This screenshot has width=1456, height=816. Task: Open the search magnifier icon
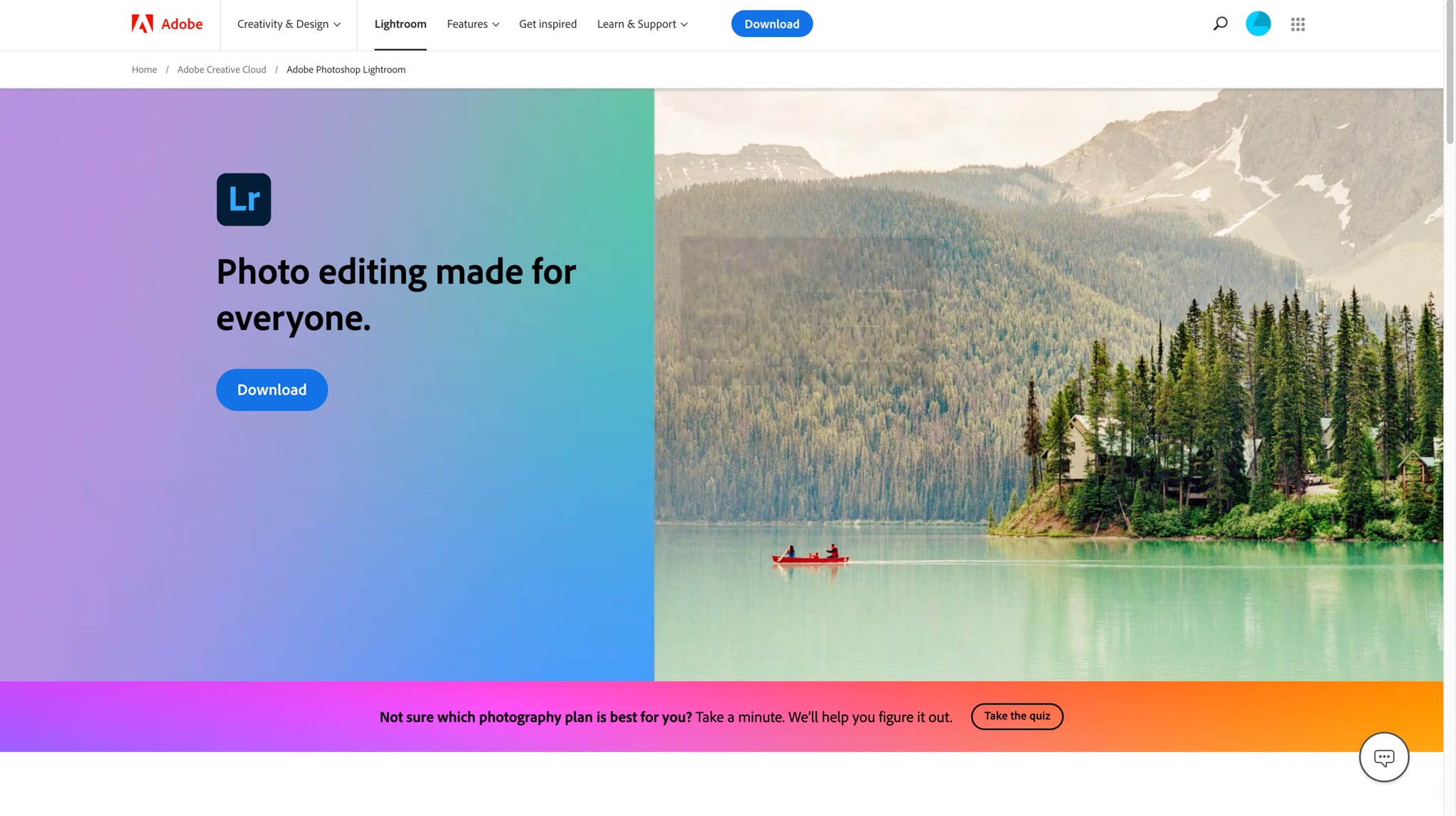[x=1220, y=24]
